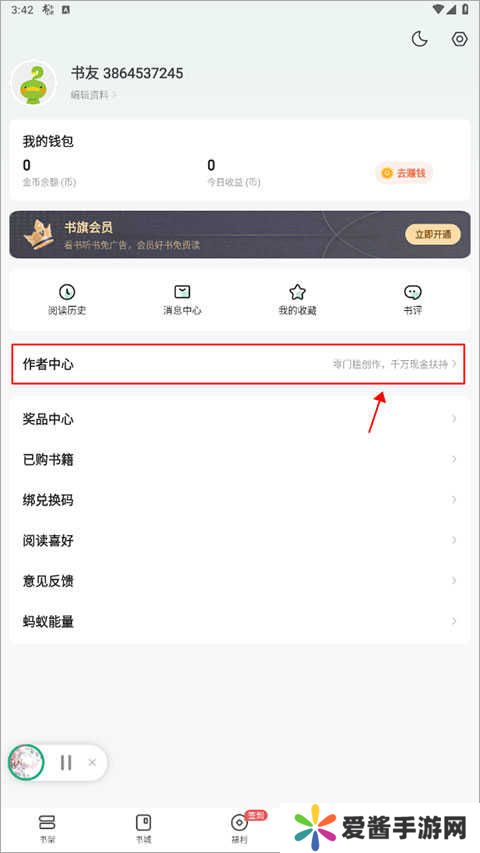Open the 意见反馈 menu entry
The height and width of the screenshot is (853, 480).
pos(240,581)
